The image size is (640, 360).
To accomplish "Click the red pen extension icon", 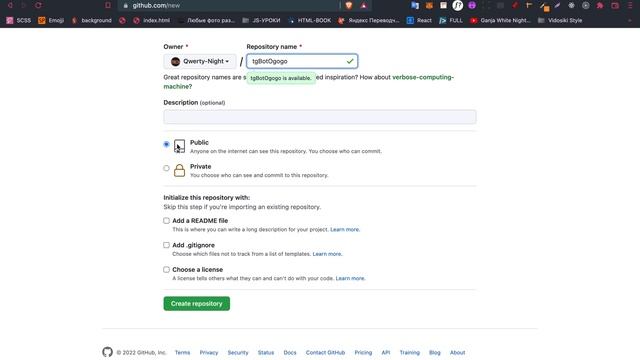I will [515, 5].
